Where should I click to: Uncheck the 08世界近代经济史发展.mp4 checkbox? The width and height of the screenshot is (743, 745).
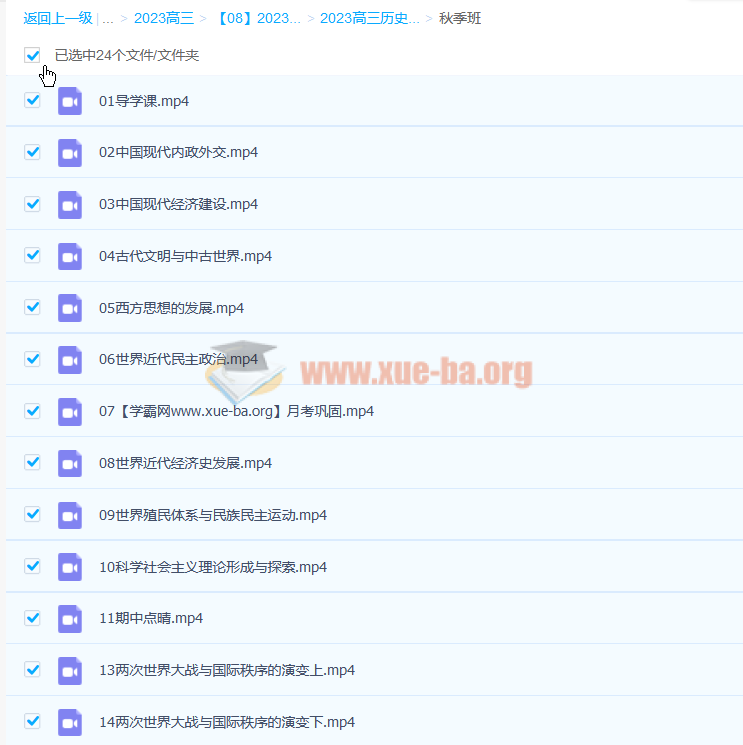[32, 462]
